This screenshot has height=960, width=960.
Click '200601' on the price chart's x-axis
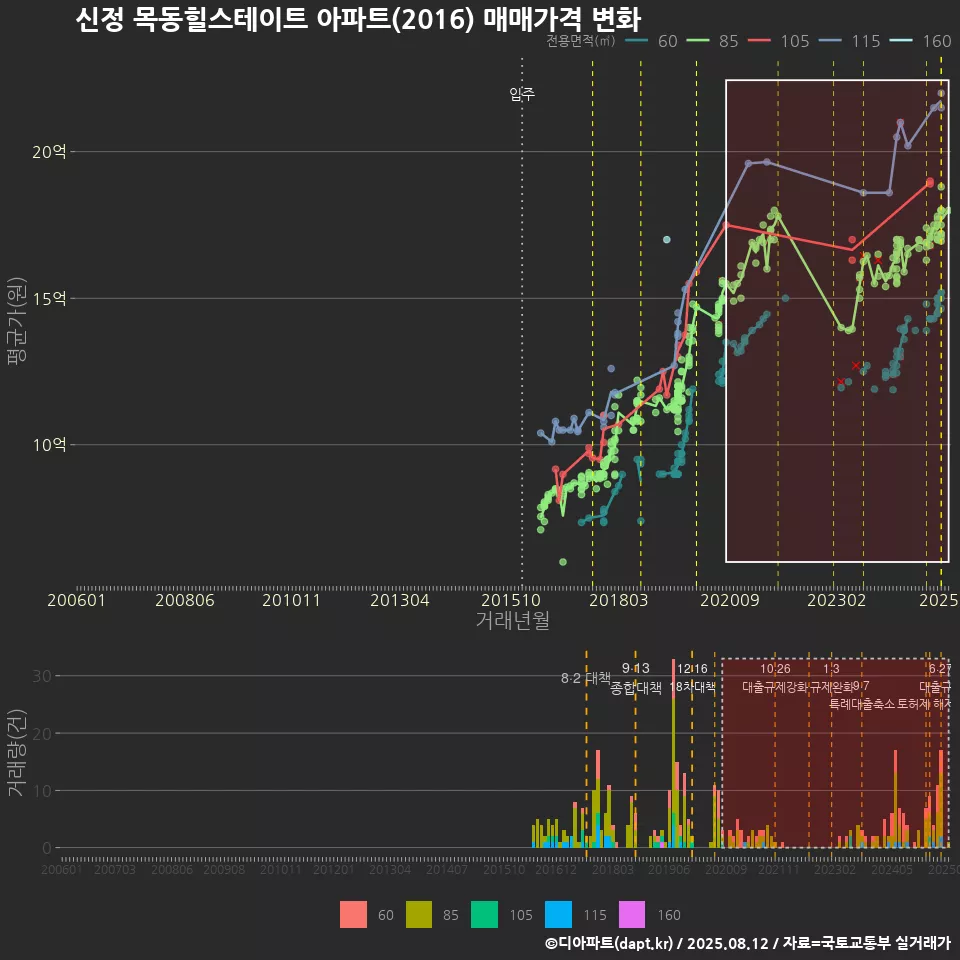pos(77,600)
